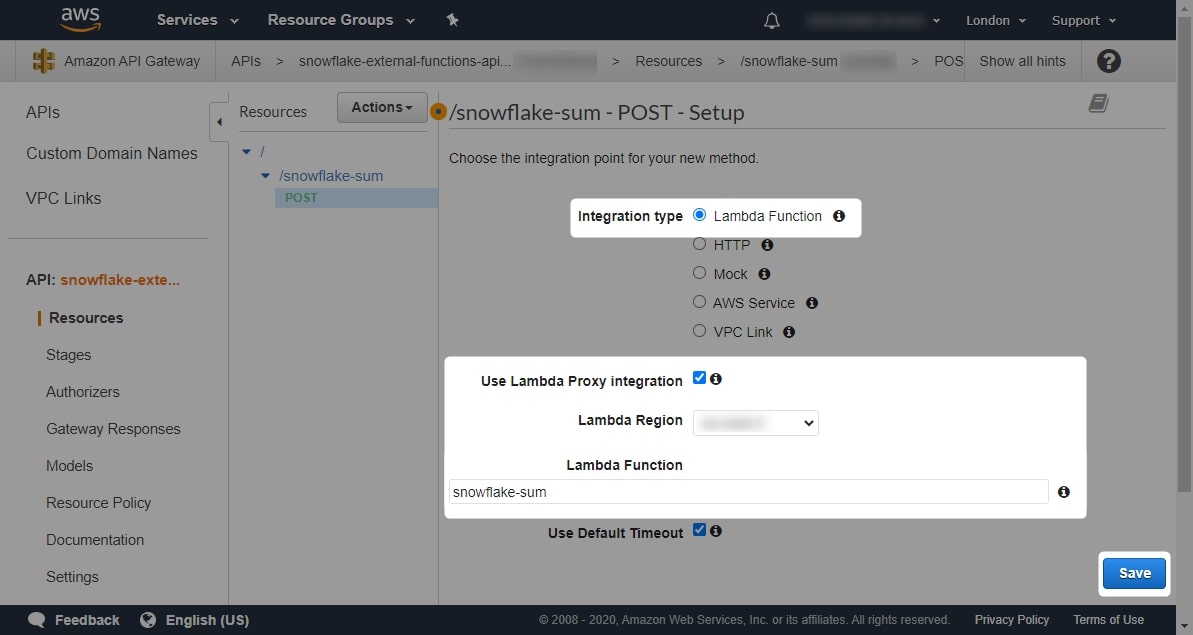Click the /snowflake-sum breadcrumb link
The height and width of the screenshot is (635, 1193).
[x=789, y=61]
